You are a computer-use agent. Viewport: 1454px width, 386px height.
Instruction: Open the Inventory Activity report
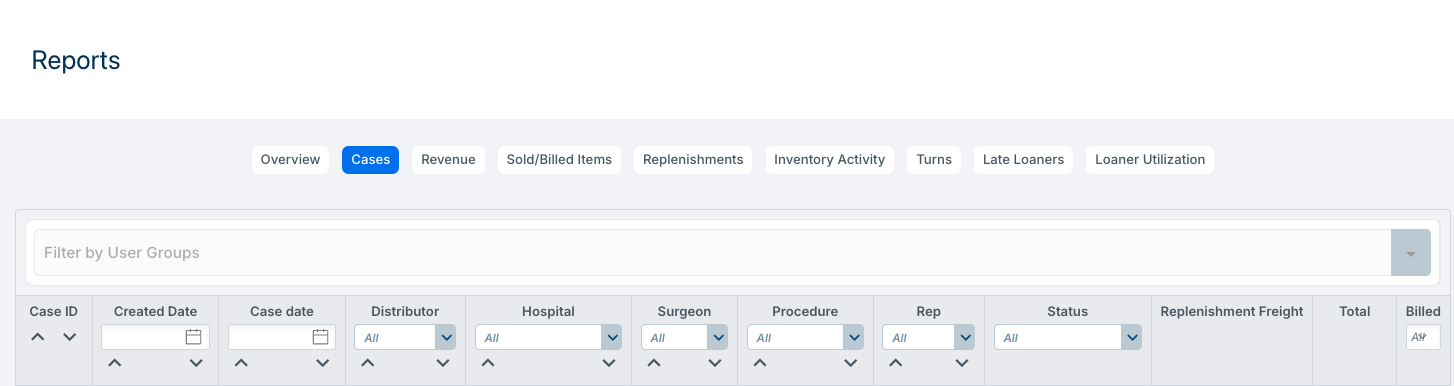pos(830,160)
